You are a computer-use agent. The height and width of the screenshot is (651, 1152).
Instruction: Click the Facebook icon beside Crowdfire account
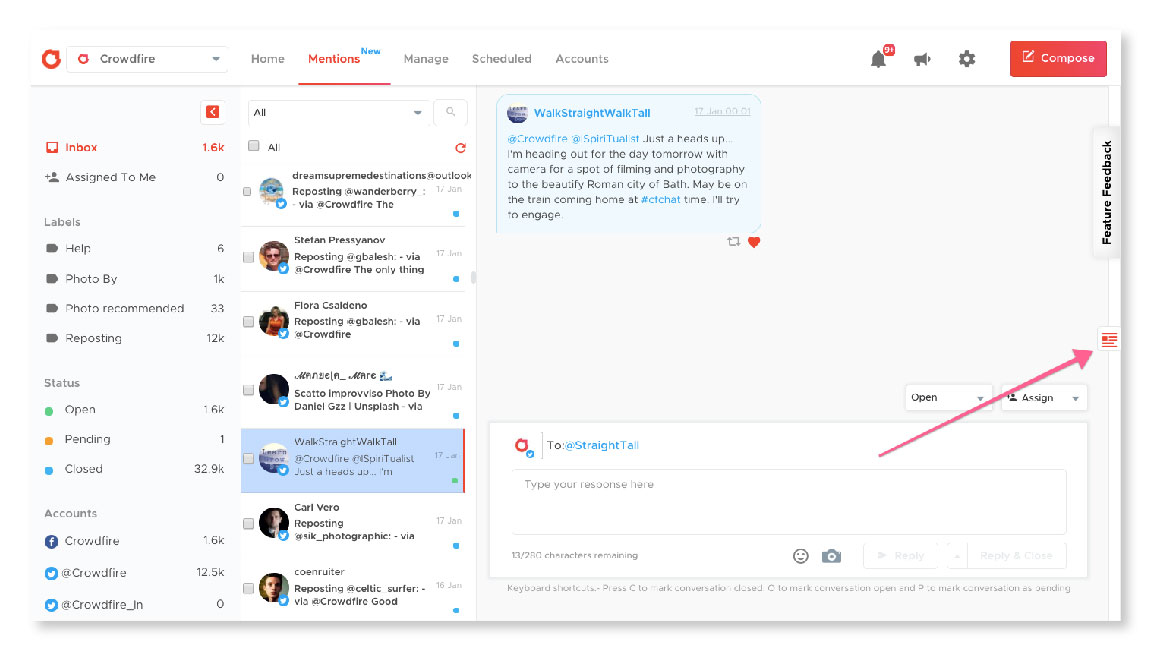click(51, 542)
